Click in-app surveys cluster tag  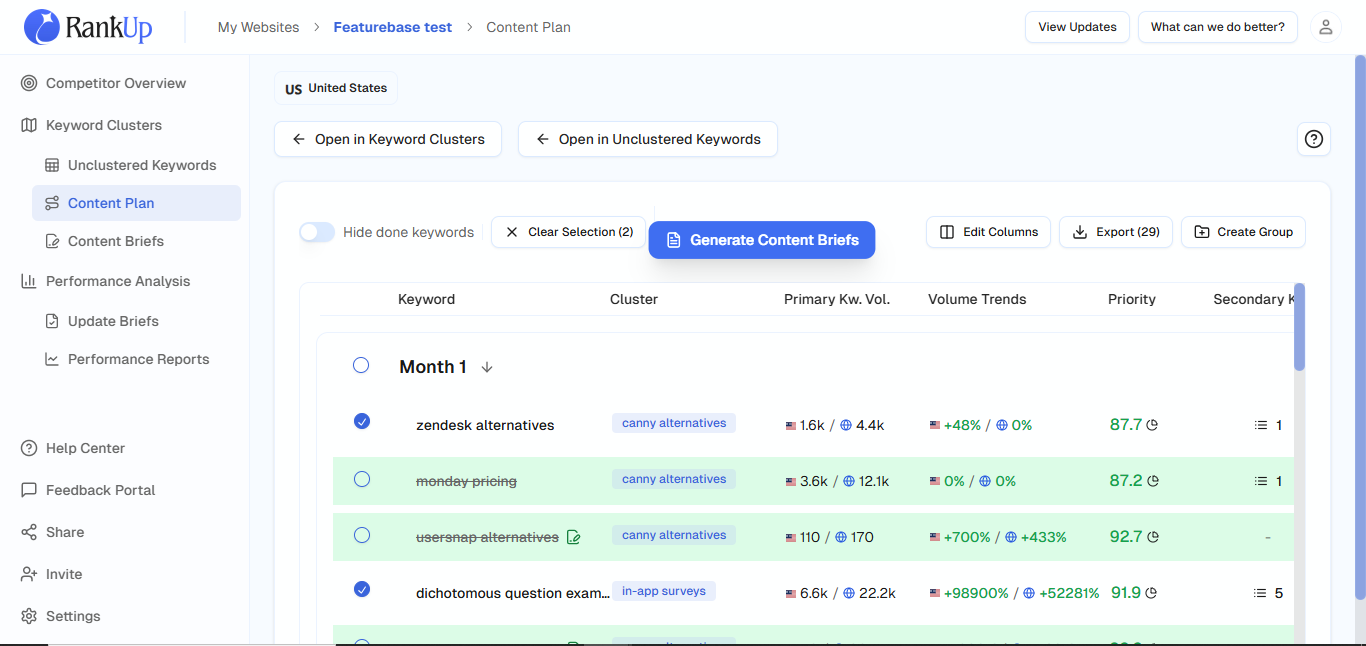coord(664,591)
